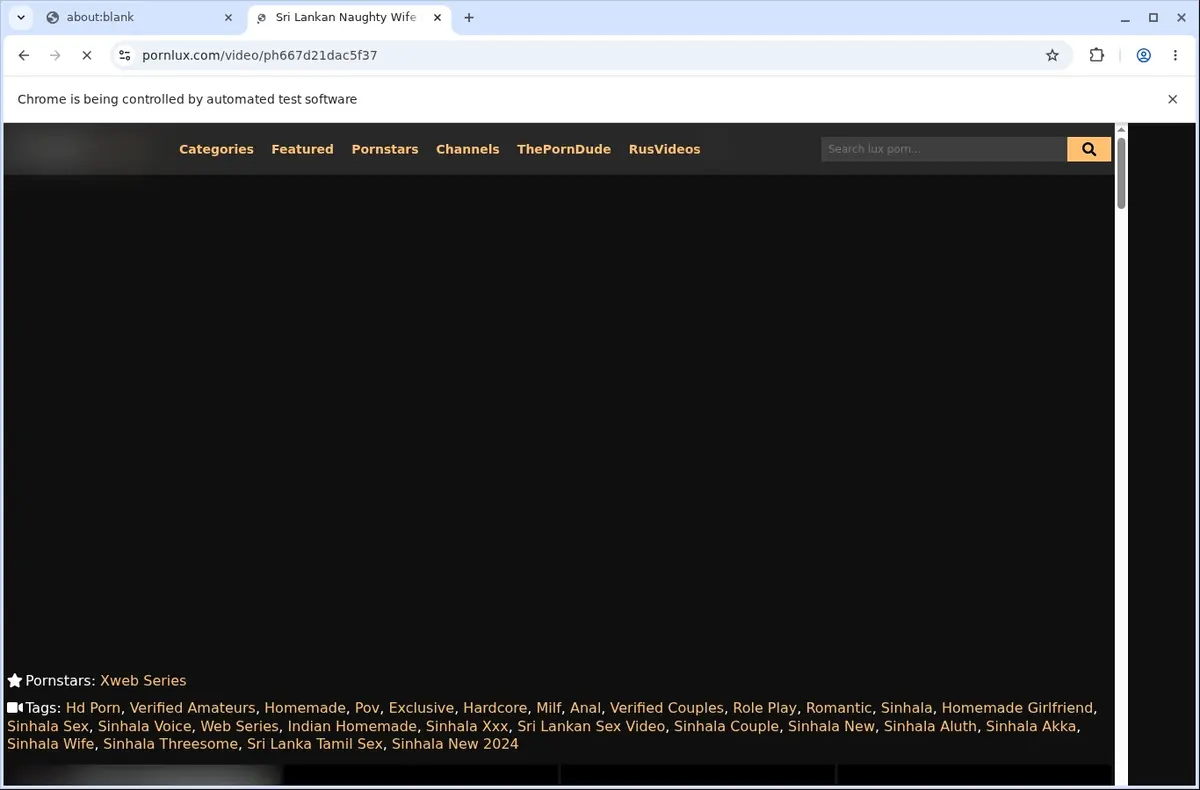Submit search with orange magnifier button
The width and height of the screenshot is (1200, 790).
(1089, 149)
